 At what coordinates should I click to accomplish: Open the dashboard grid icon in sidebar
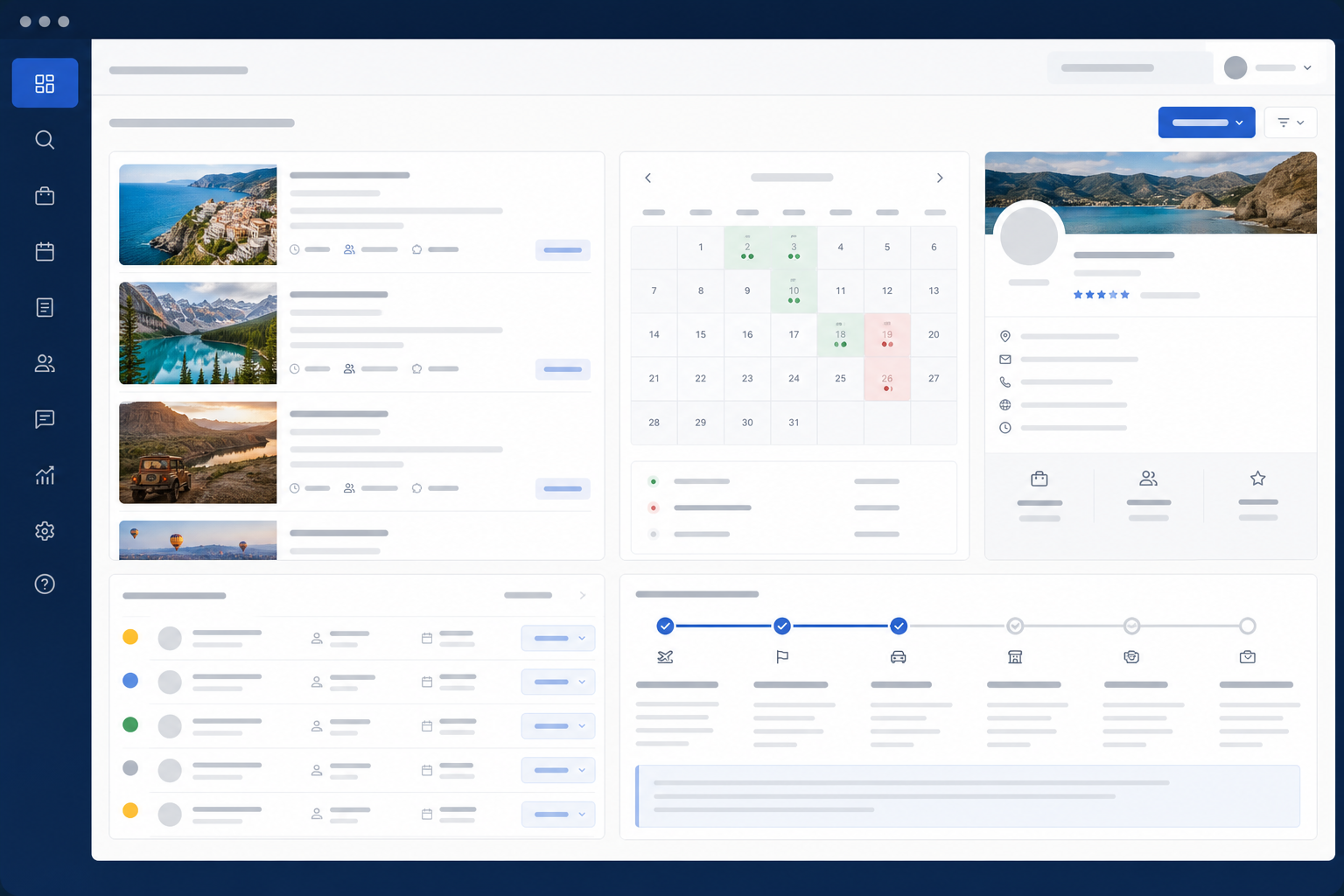(45, 83)
